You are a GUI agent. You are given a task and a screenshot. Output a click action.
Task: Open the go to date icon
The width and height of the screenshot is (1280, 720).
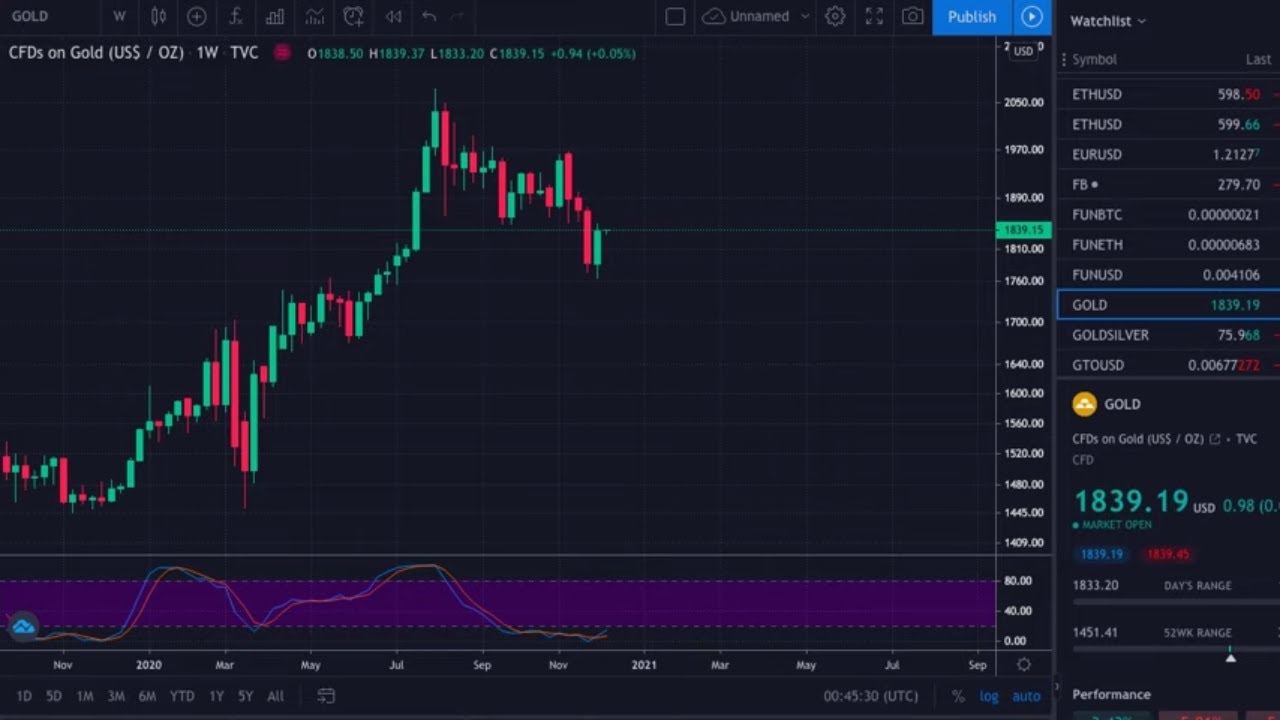point(326,695)
